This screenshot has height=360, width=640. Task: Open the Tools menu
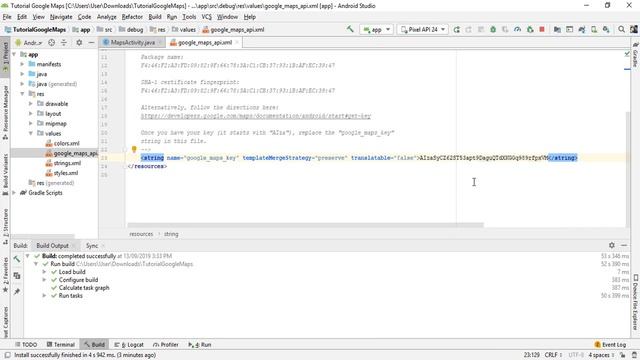point(189,17)
